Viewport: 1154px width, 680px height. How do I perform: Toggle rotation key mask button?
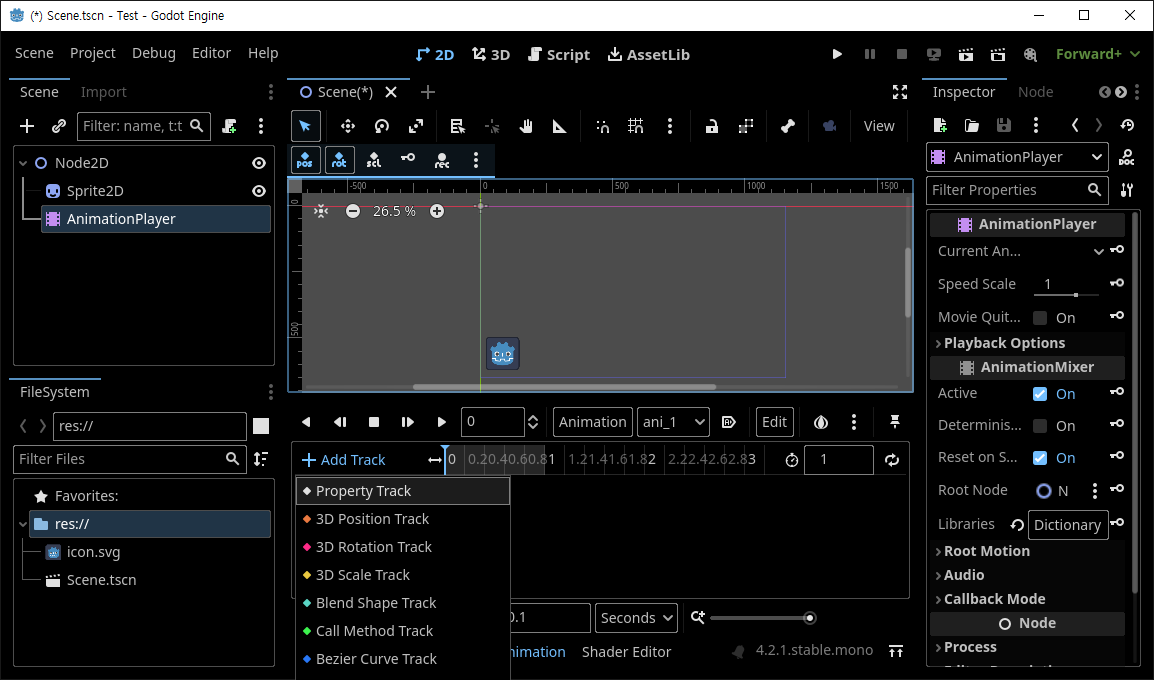pos(339,159)
